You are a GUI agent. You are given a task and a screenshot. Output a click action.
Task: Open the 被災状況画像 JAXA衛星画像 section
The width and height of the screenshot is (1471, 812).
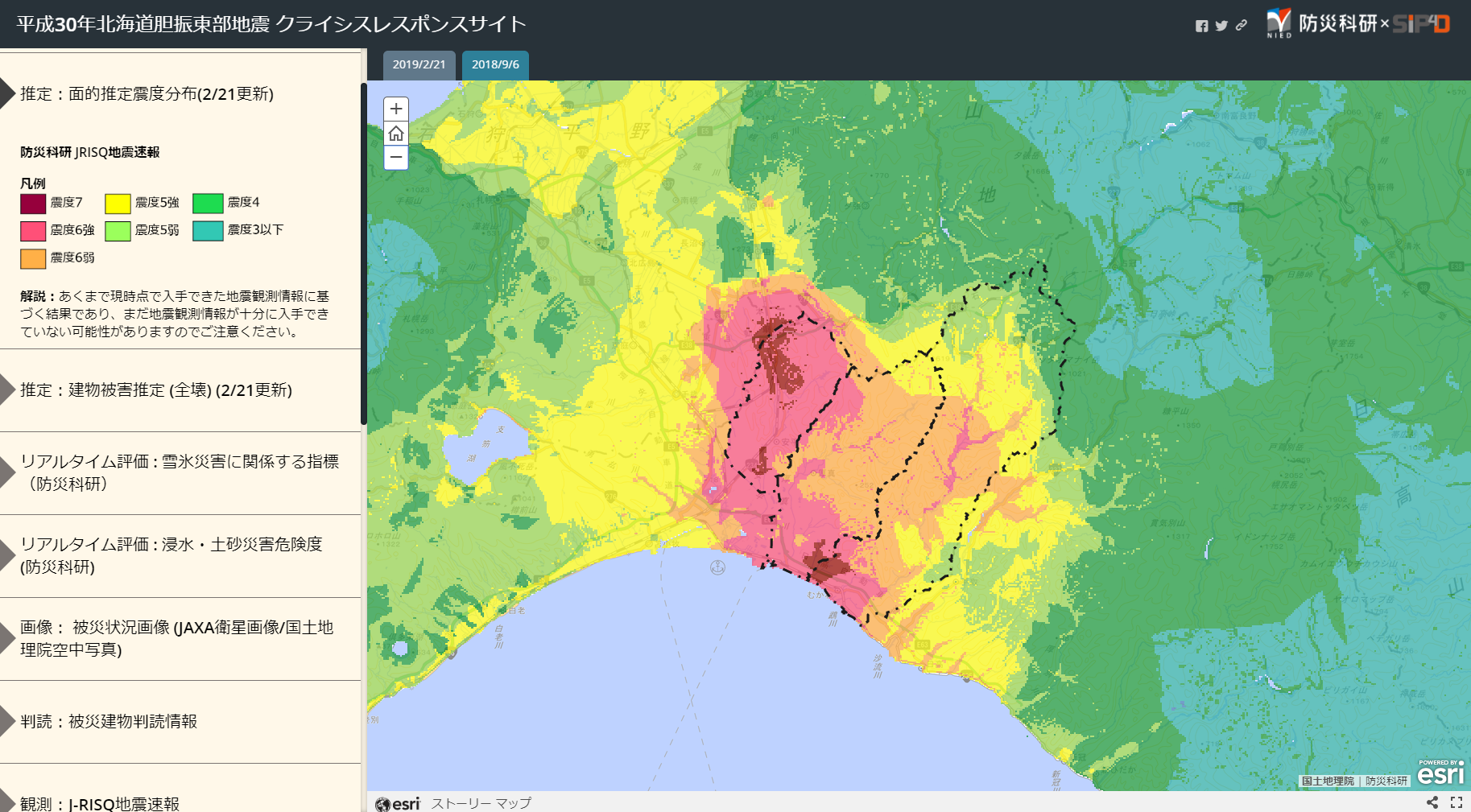[176, 638]
